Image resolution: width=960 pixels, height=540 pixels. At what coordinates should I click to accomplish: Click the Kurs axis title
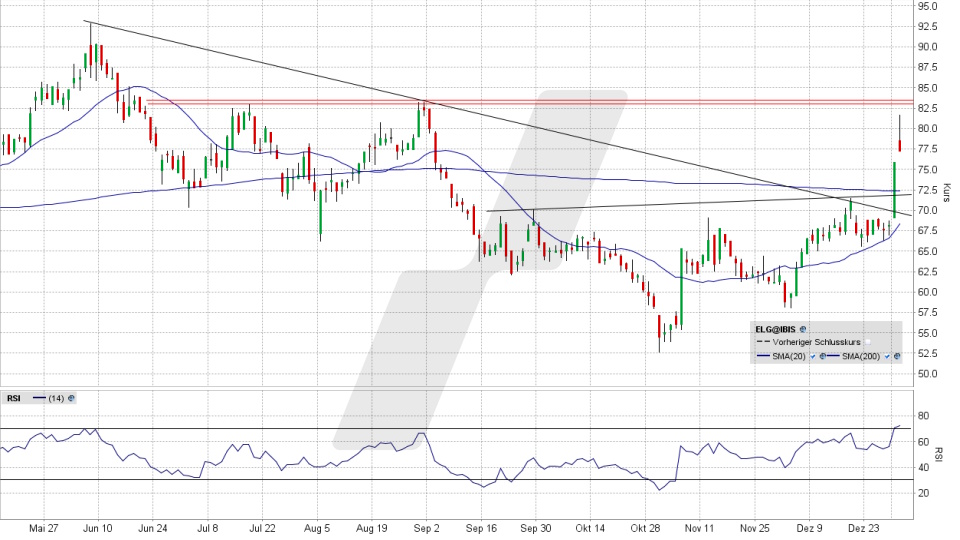[947, 193]
